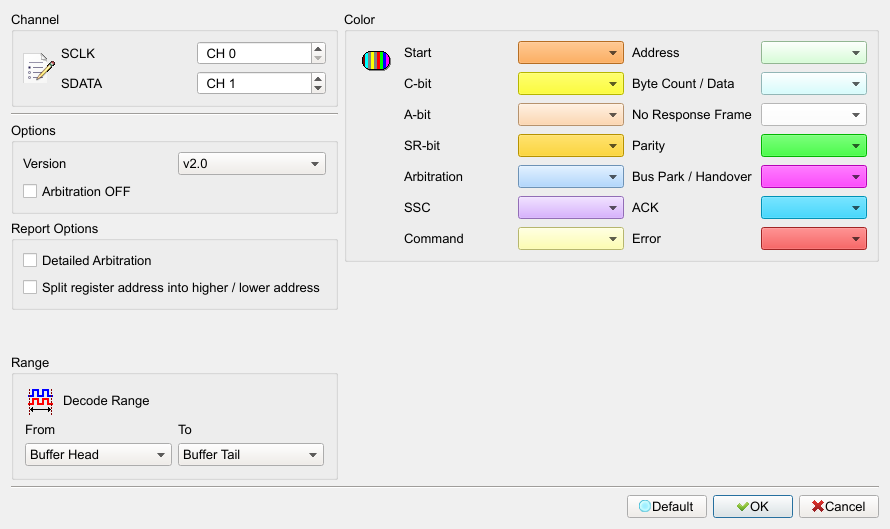Decrement the SCLK channel spinner down arrow

318,58
